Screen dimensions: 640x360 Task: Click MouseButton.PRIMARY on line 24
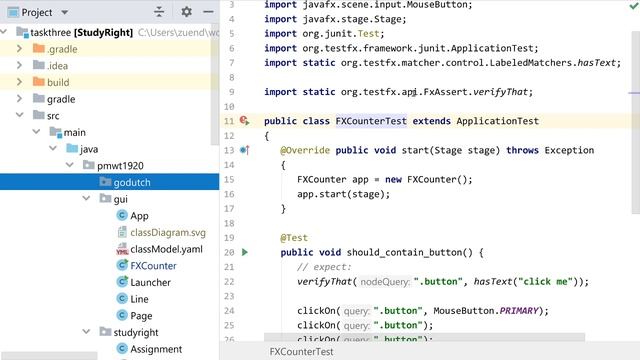pyautogui.click(x=486, y=311)
